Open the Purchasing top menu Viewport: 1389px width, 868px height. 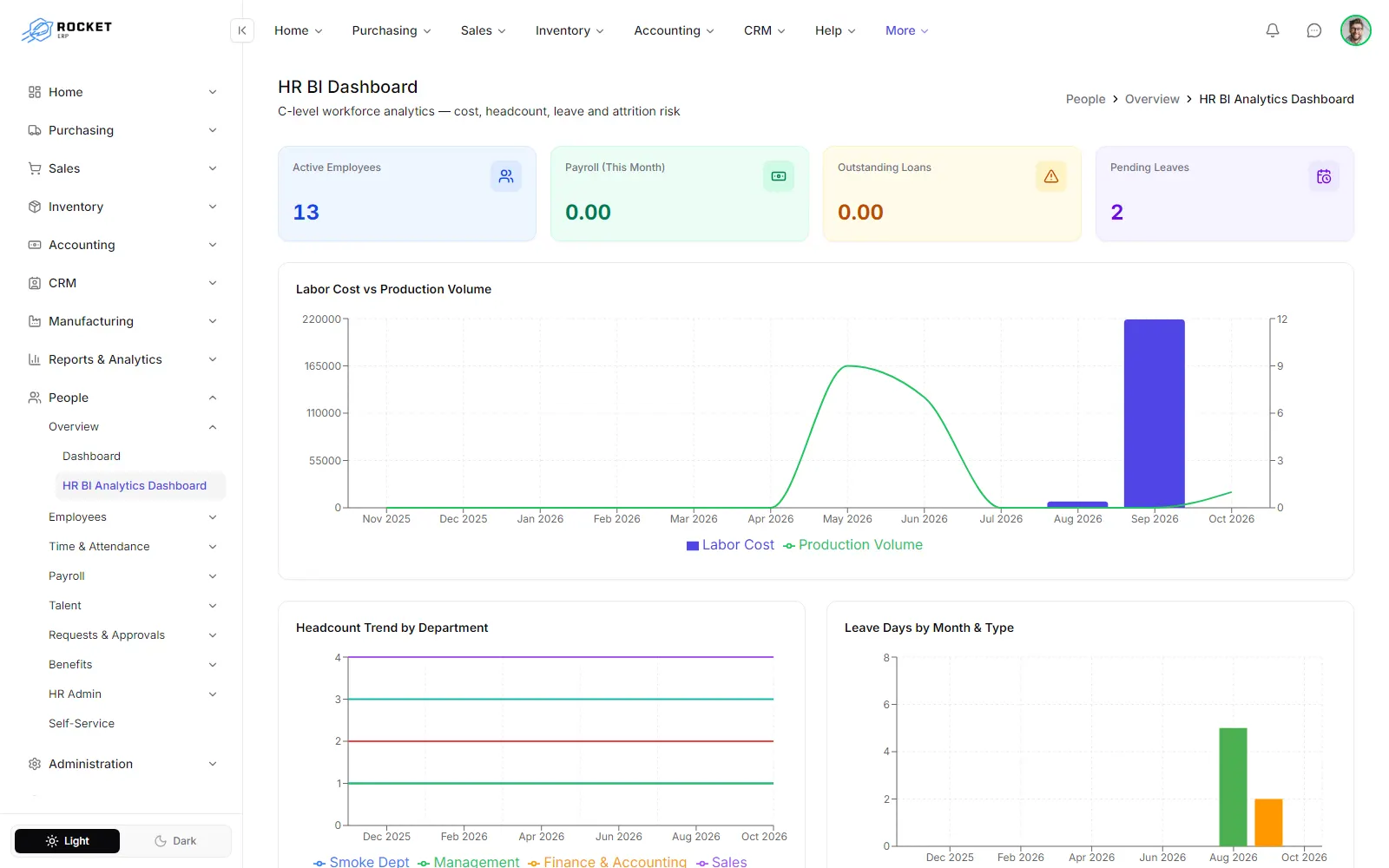pyautogui.click(x=392, y=30)
